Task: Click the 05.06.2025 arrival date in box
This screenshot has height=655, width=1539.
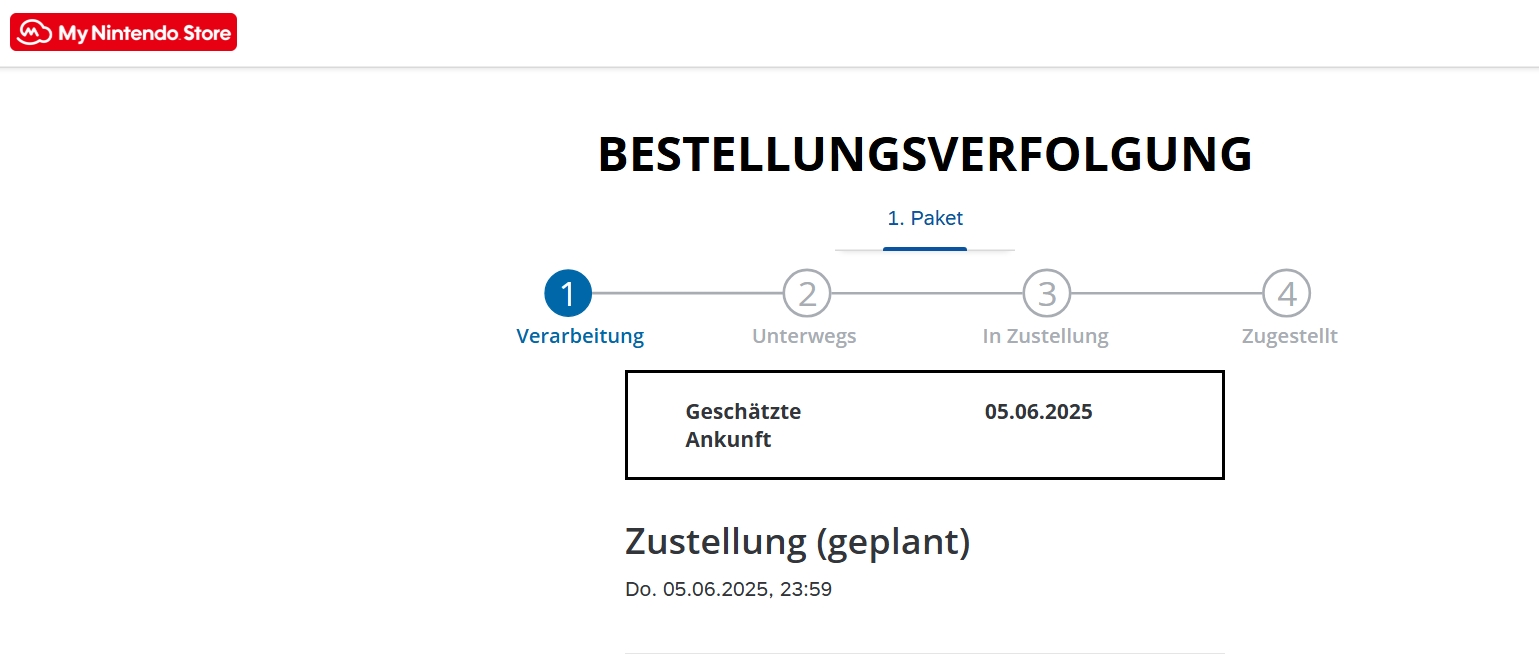Action: 1038,412
